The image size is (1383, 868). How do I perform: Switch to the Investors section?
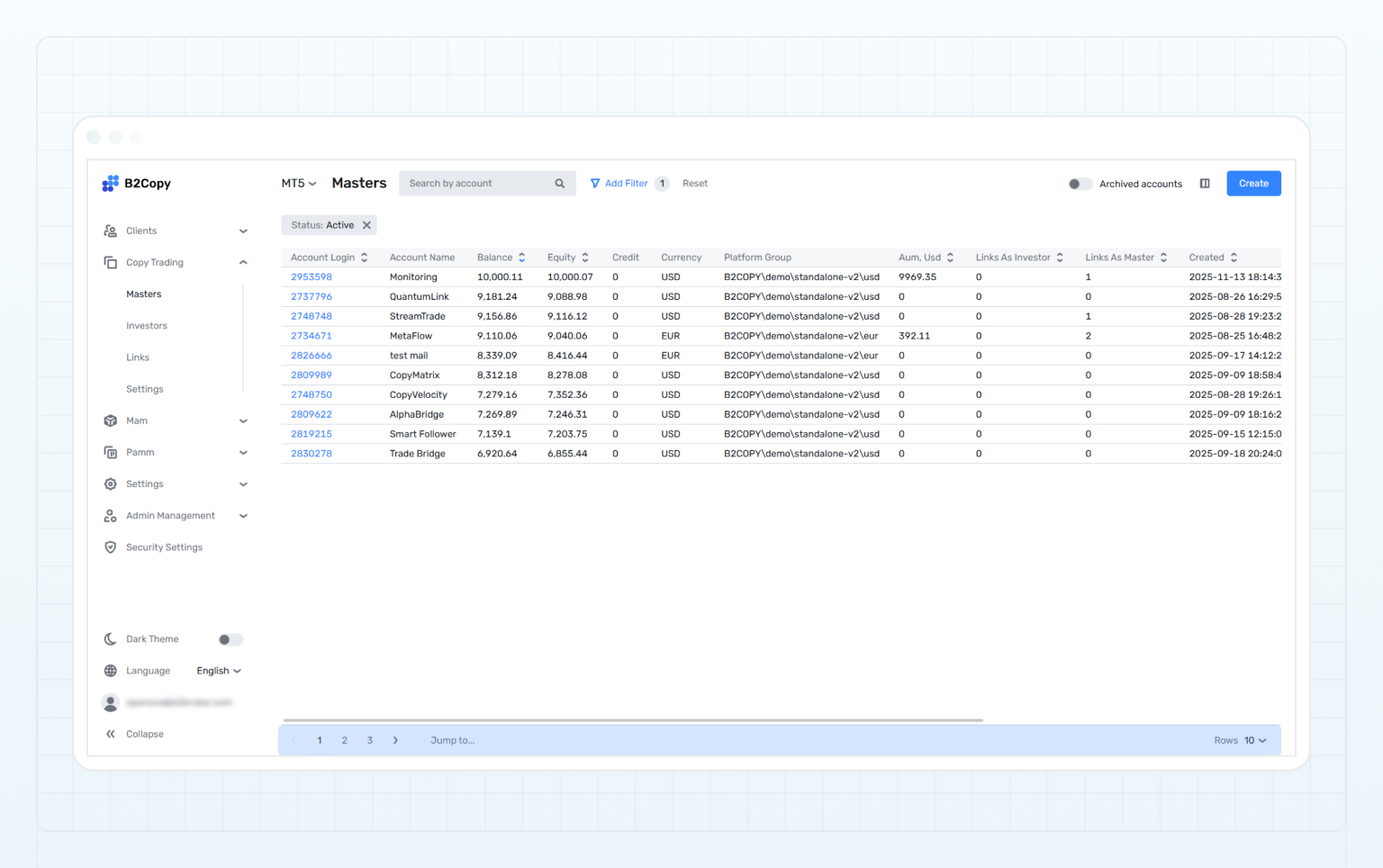tap(147, 325)
